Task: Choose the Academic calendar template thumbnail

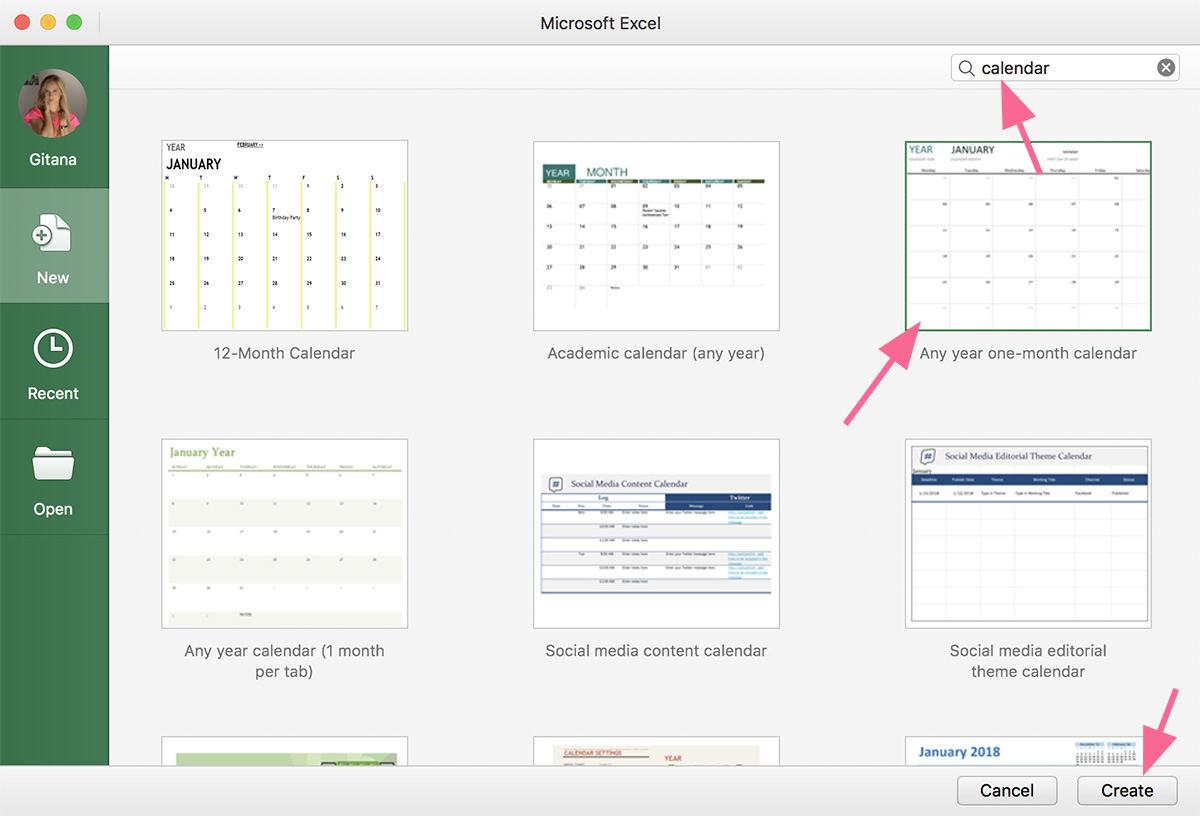Action: (x=656, y=235)
